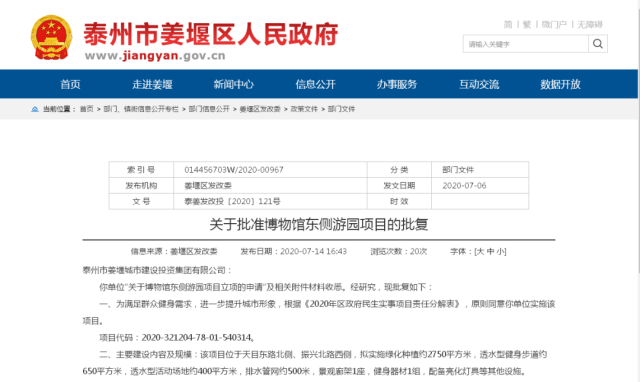
Task: Click the page vertical scrollbar
Action: coord(638,191)
